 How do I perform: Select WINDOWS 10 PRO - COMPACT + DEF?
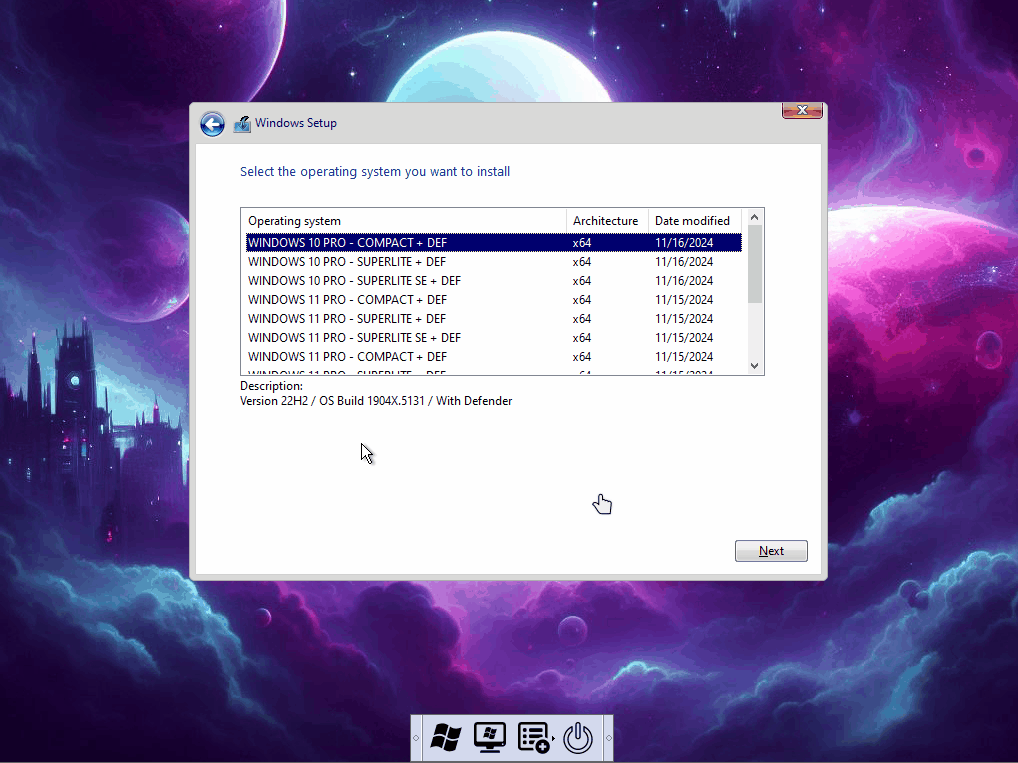pyautogui.click(x=347, y=242)
